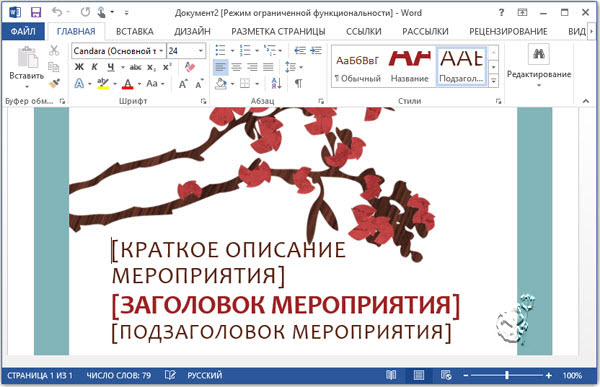
Task: Open the ФАЙЛ tab
Action: coord(23,31)
